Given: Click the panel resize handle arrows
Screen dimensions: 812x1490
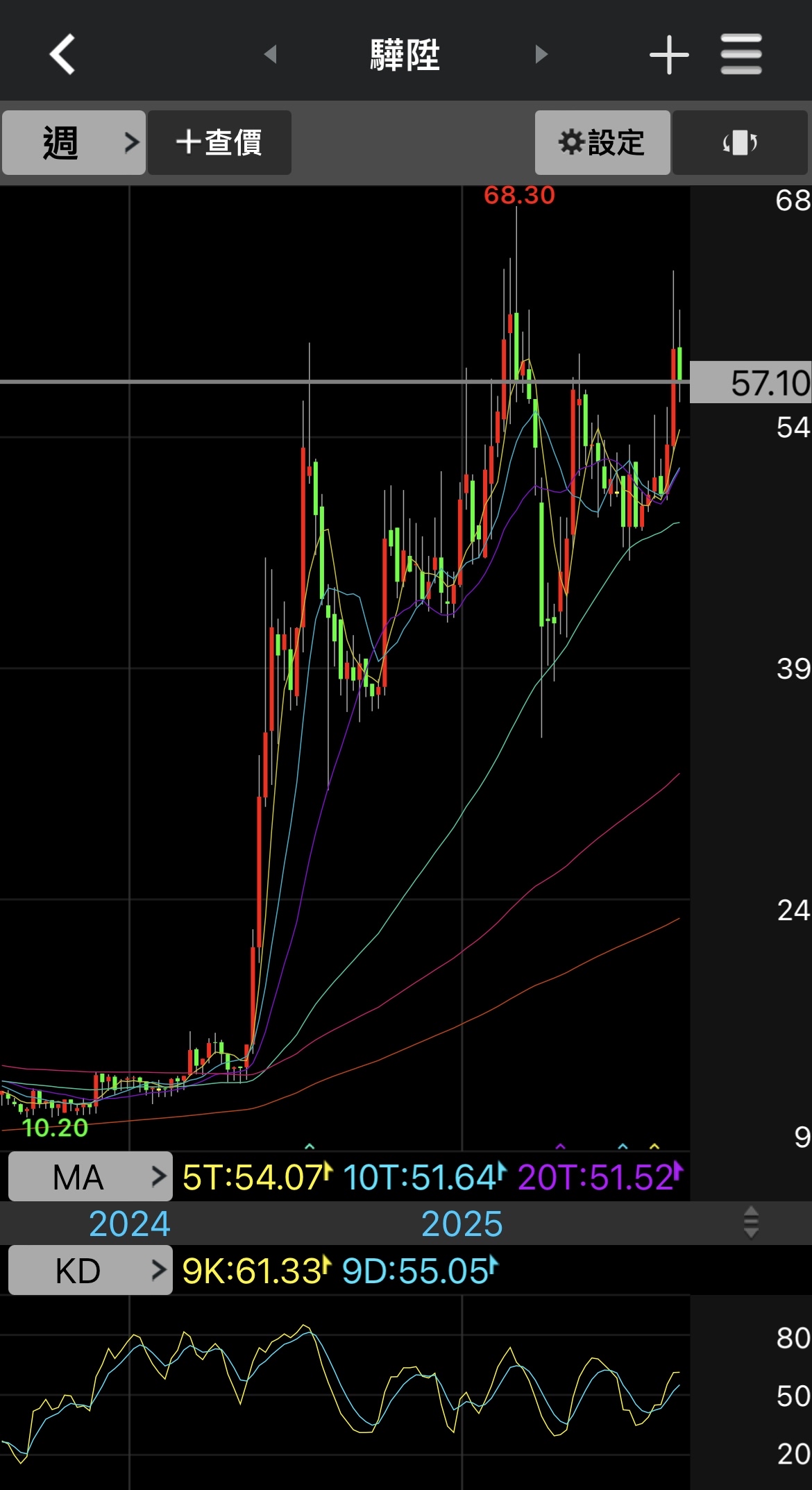Looking at the screenshot, I should (x=751, y=1222).
